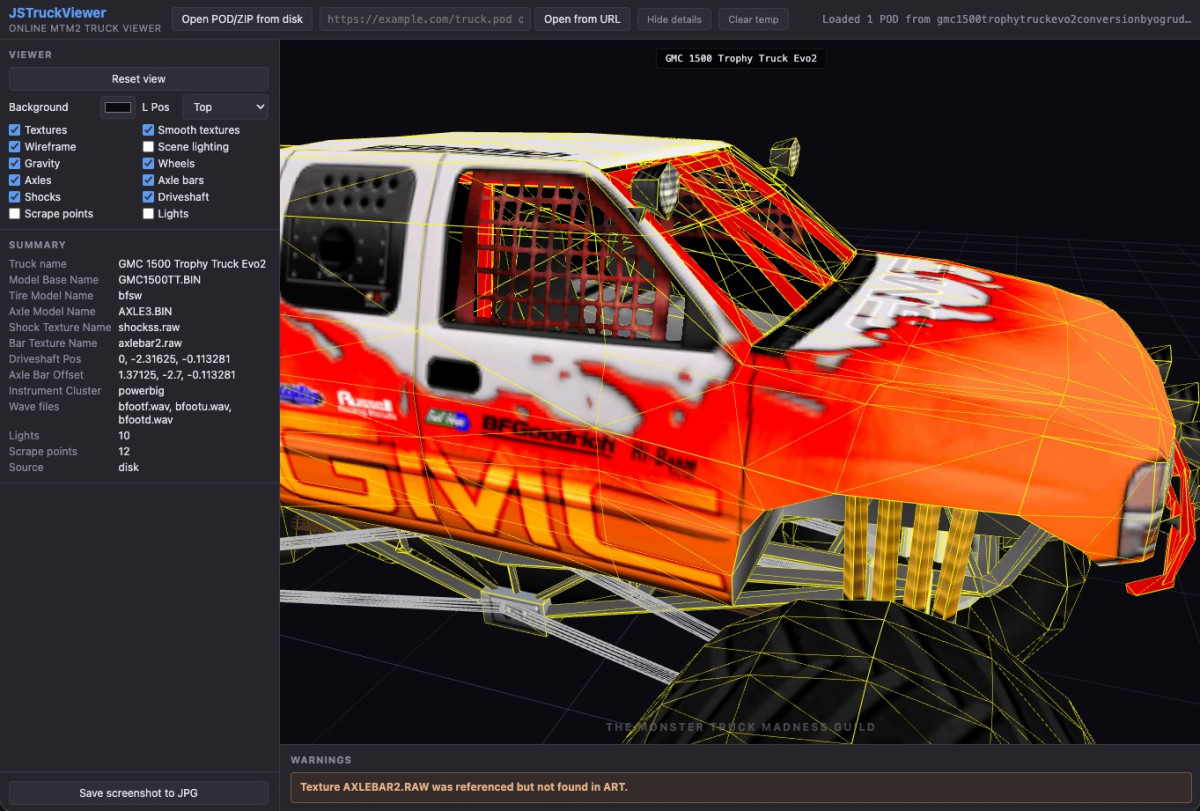Toggle the Shocks checkbox
1200x811 pixels.
coord(15,197)
